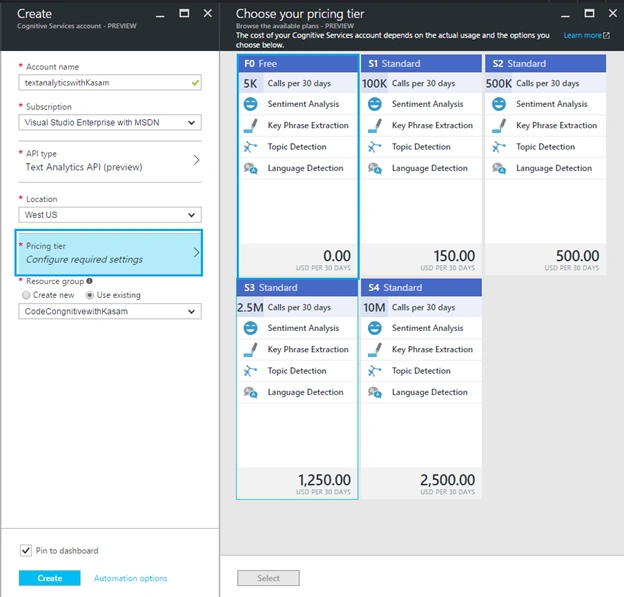Toggle the Pin to dashboard checkbox
This screenshot has width=624, height=597.
[26, 550]
